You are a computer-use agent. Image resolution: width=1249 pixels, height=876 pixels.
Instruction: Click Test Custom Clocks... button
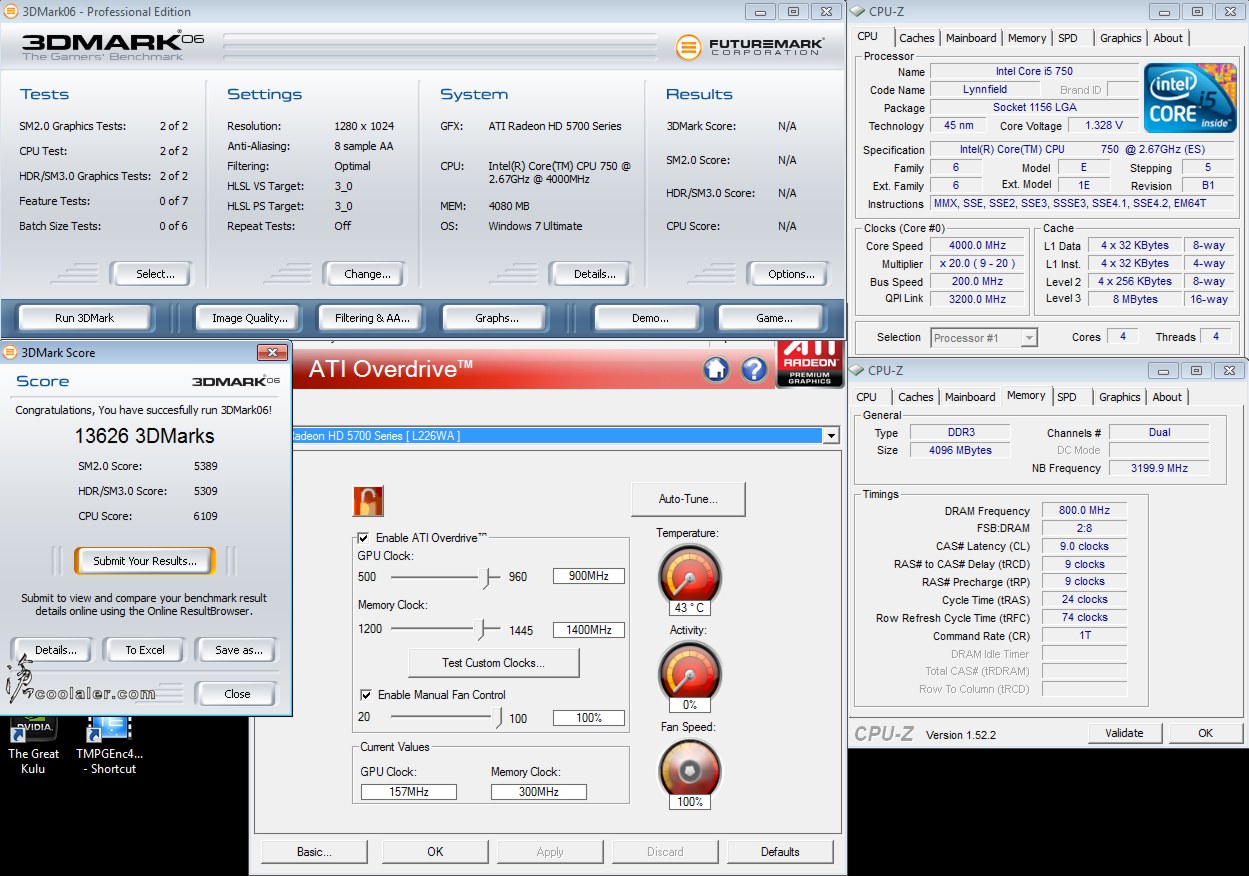(494, 663)
